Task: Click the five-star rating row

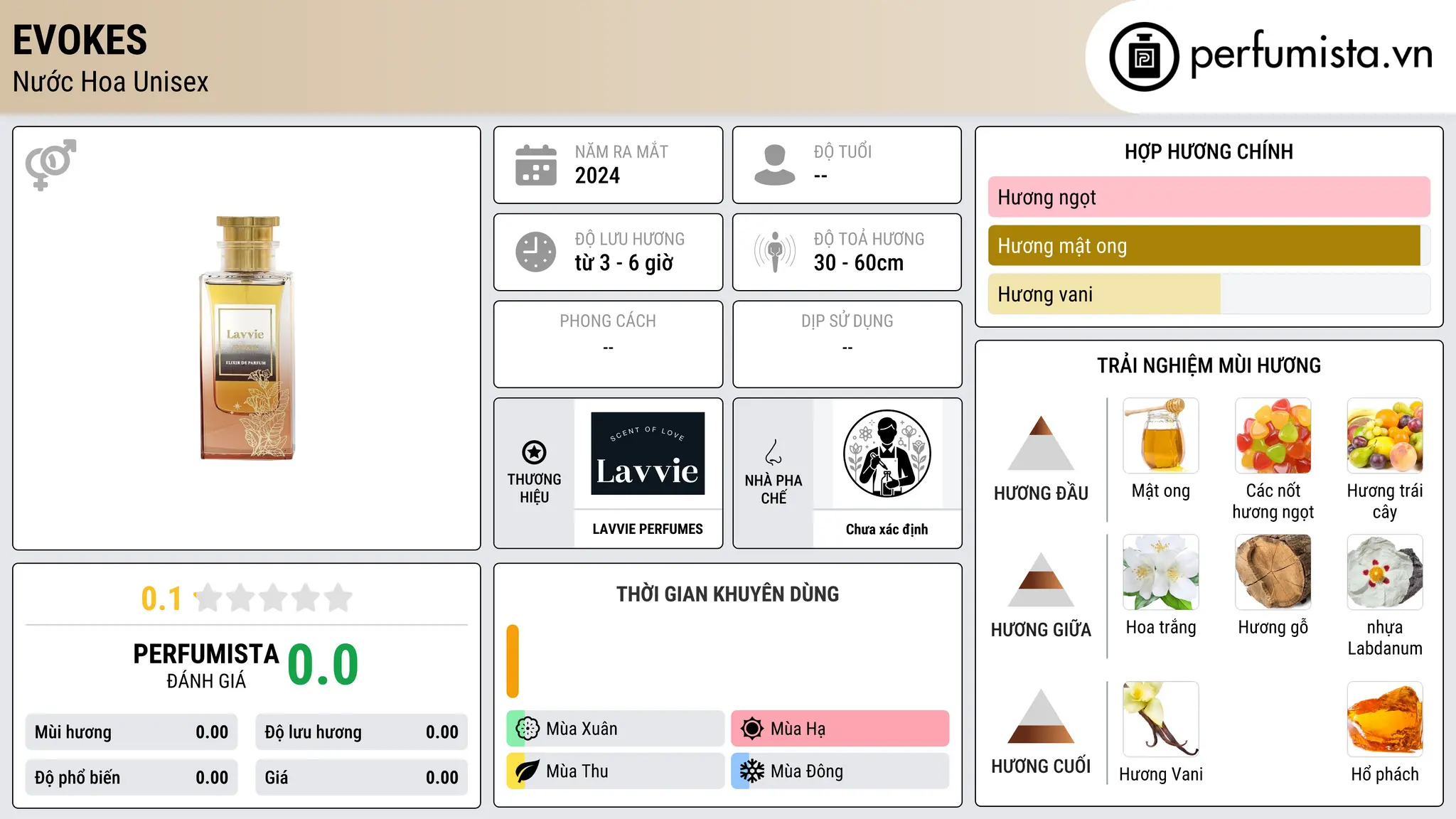Action: tap(273, 598)
